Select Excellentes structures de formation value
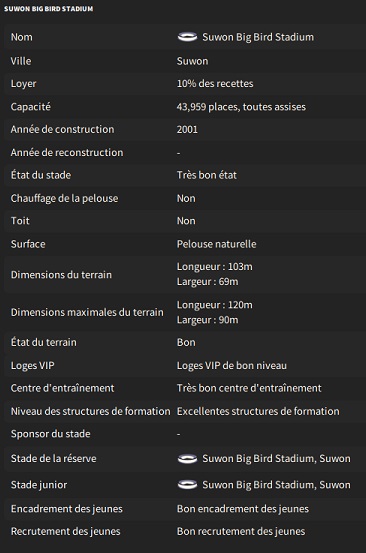Screen dimensions: 366x553 point(258,411)
